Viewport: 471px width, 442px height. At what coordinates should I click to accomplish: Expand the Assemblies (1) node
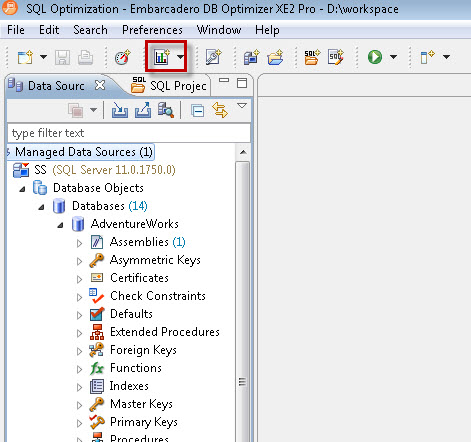(x=79, y=243)
